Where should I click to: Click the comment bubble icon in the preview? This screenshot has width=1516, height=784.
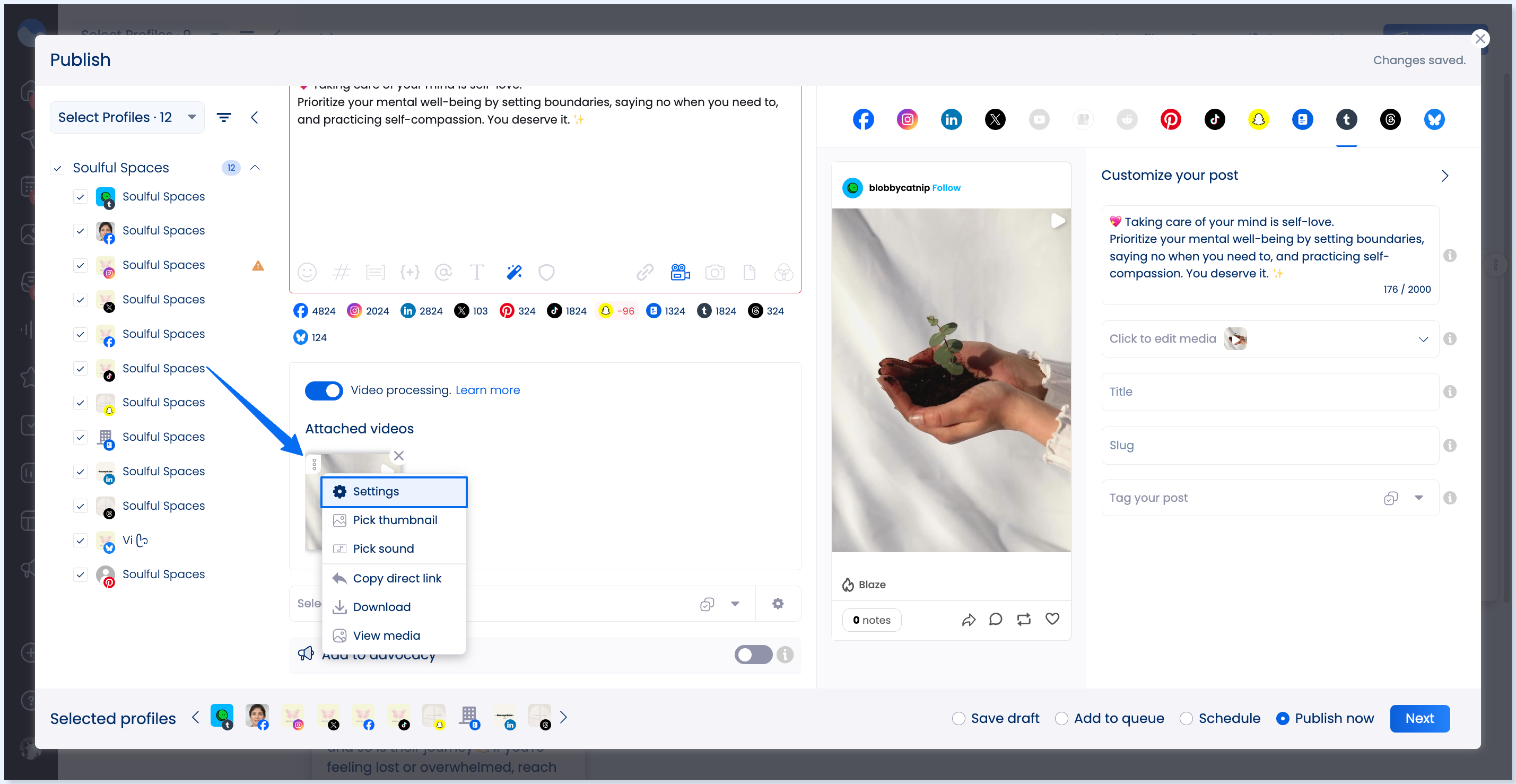996,619
